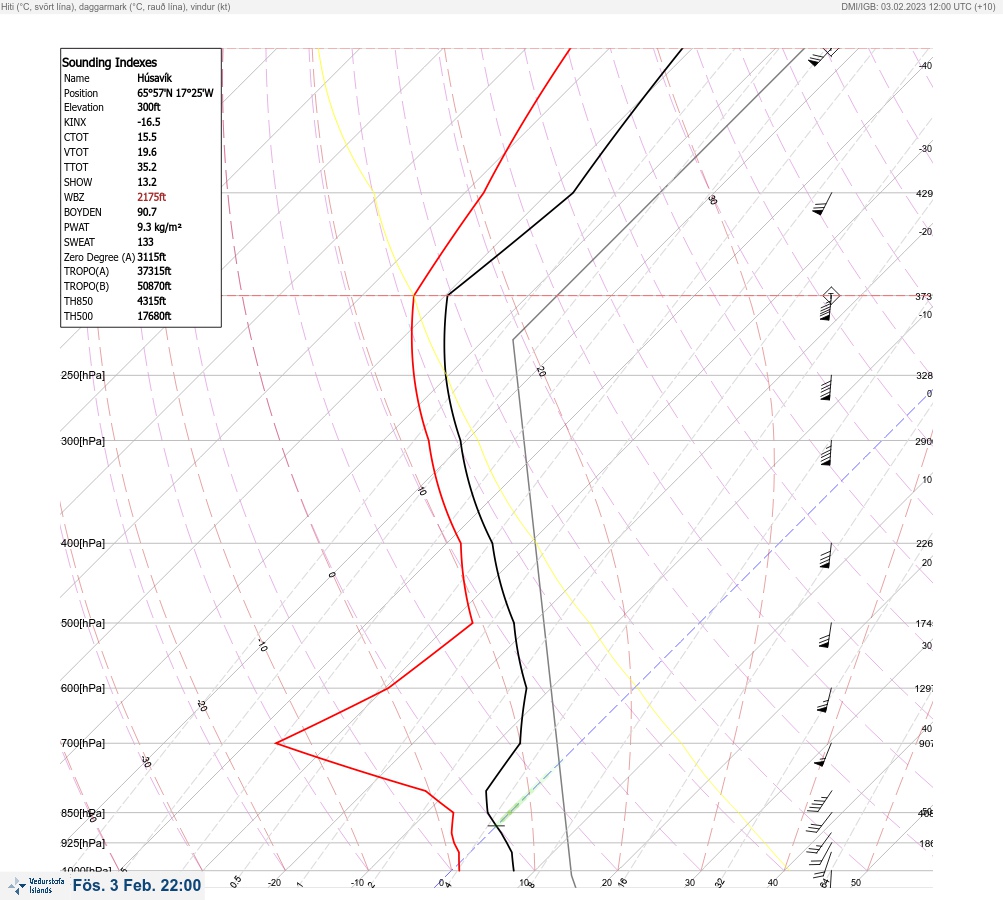This screenshot has width=1003, height=900.
Task: Click the wind barb at 250 hPa level
Action: point(826,388)
